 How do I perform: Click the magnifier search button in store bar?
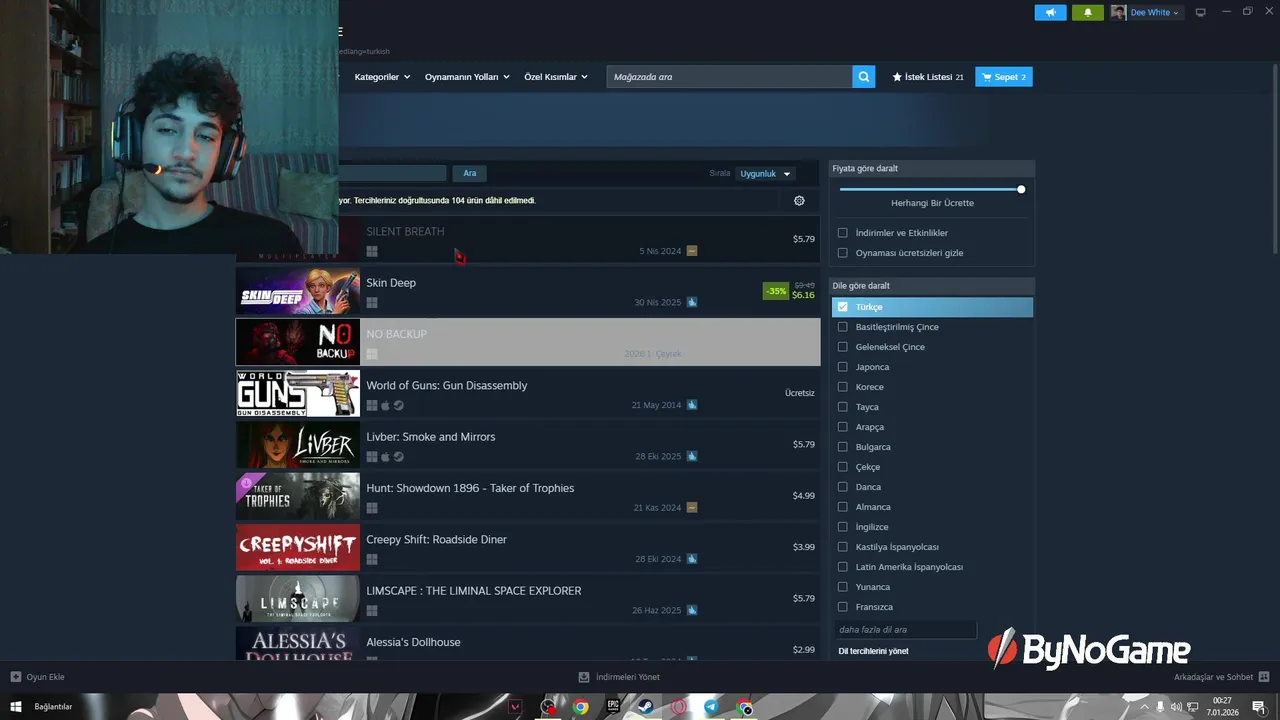coord(864,77)
